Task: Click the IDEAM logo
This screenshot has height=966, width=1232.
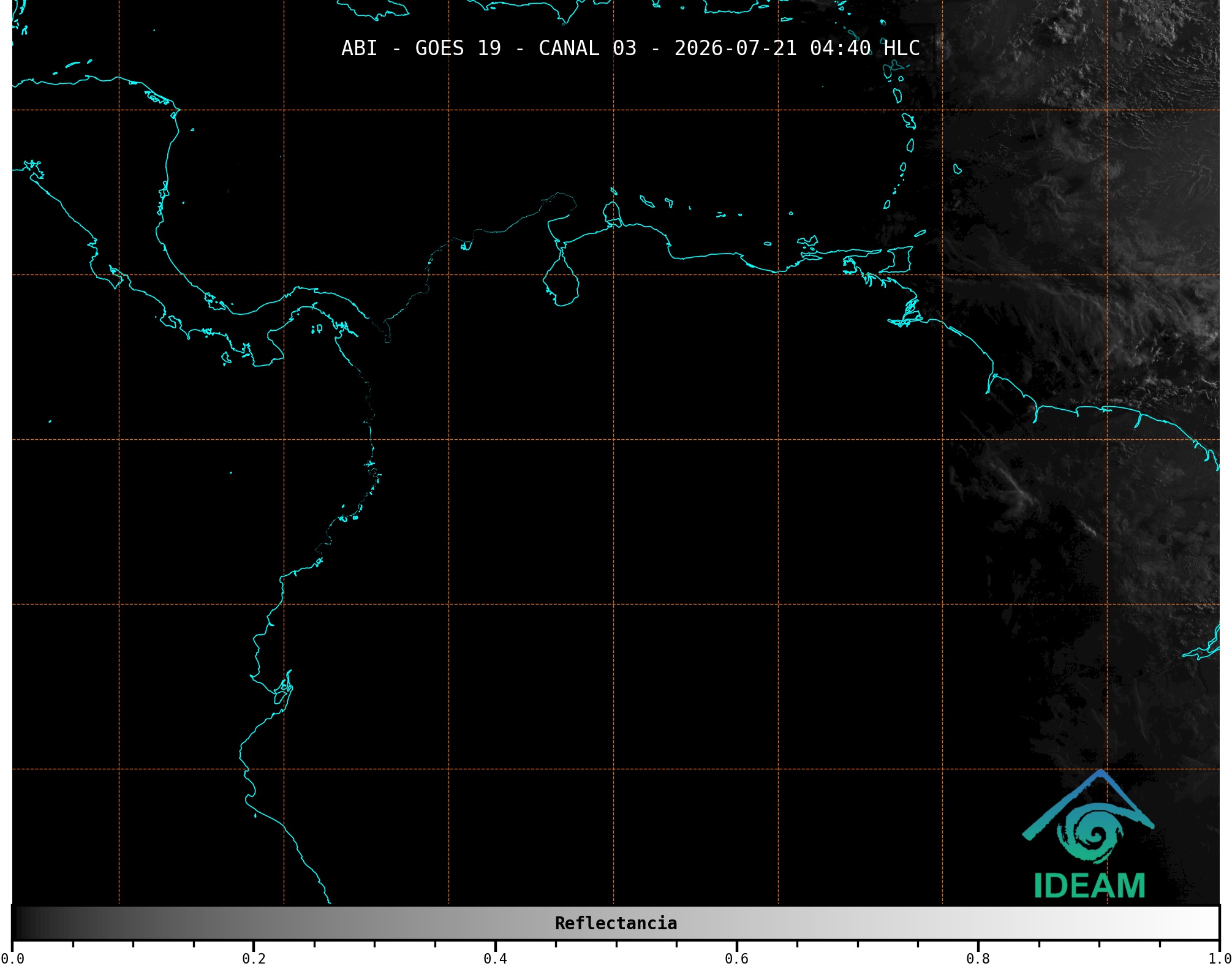Action: [1089, 835]
